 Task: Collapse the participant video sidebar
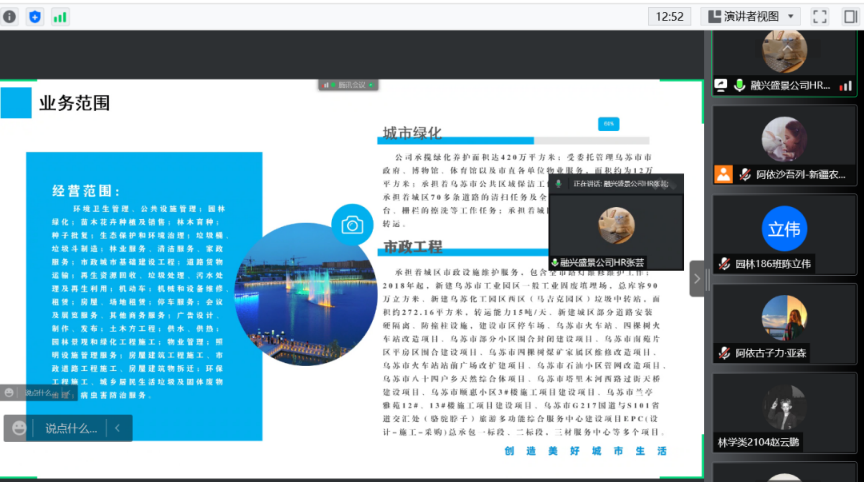coord(696,278)
